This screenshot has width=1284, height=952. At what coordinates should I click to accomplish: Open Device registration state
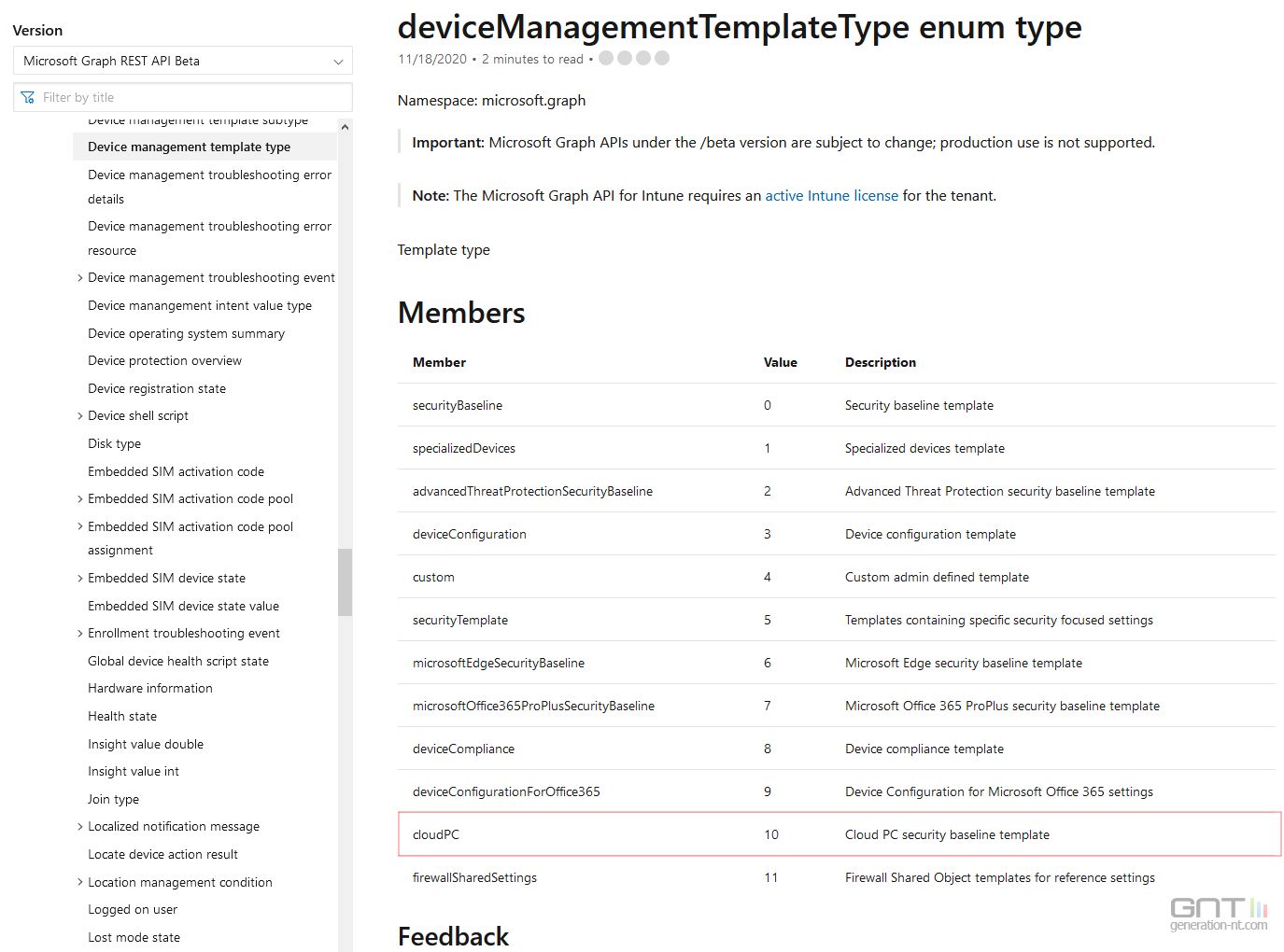click(157, 388)
